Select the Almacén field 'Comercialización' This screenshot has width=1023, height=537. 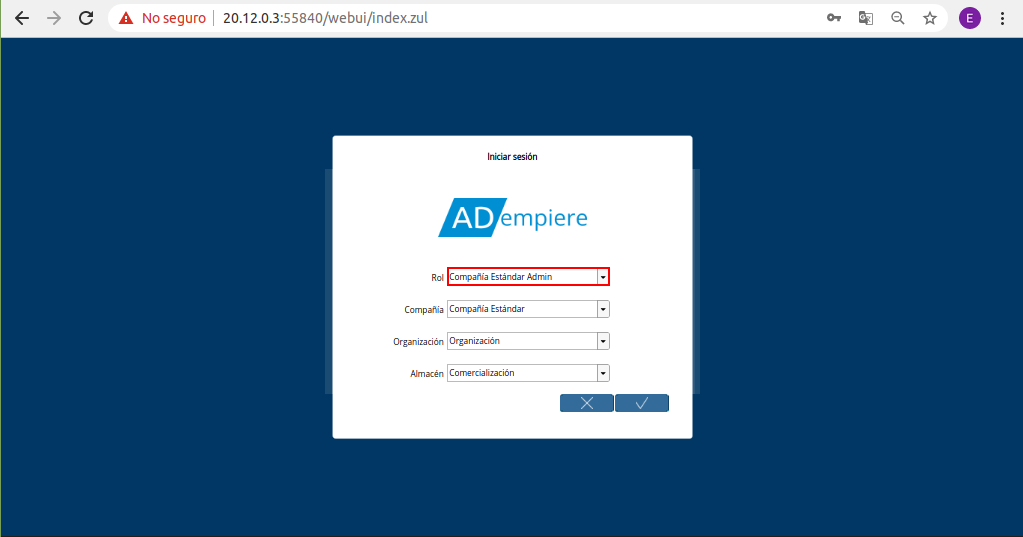(x=523, y=373)
